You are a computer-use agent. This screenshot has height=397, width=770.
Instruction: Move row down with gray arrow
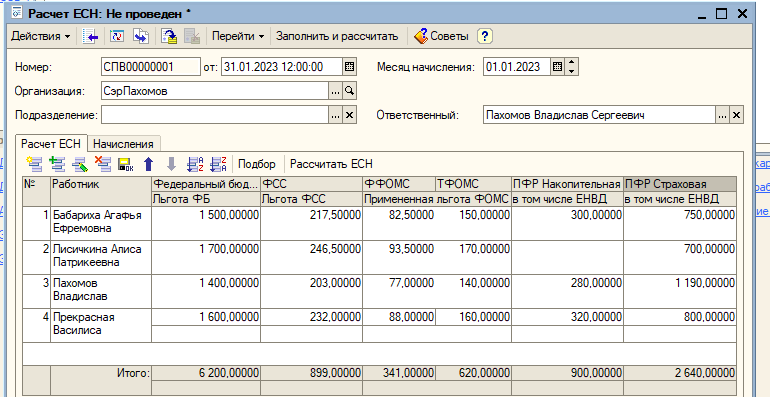click(x=171, y=164)
